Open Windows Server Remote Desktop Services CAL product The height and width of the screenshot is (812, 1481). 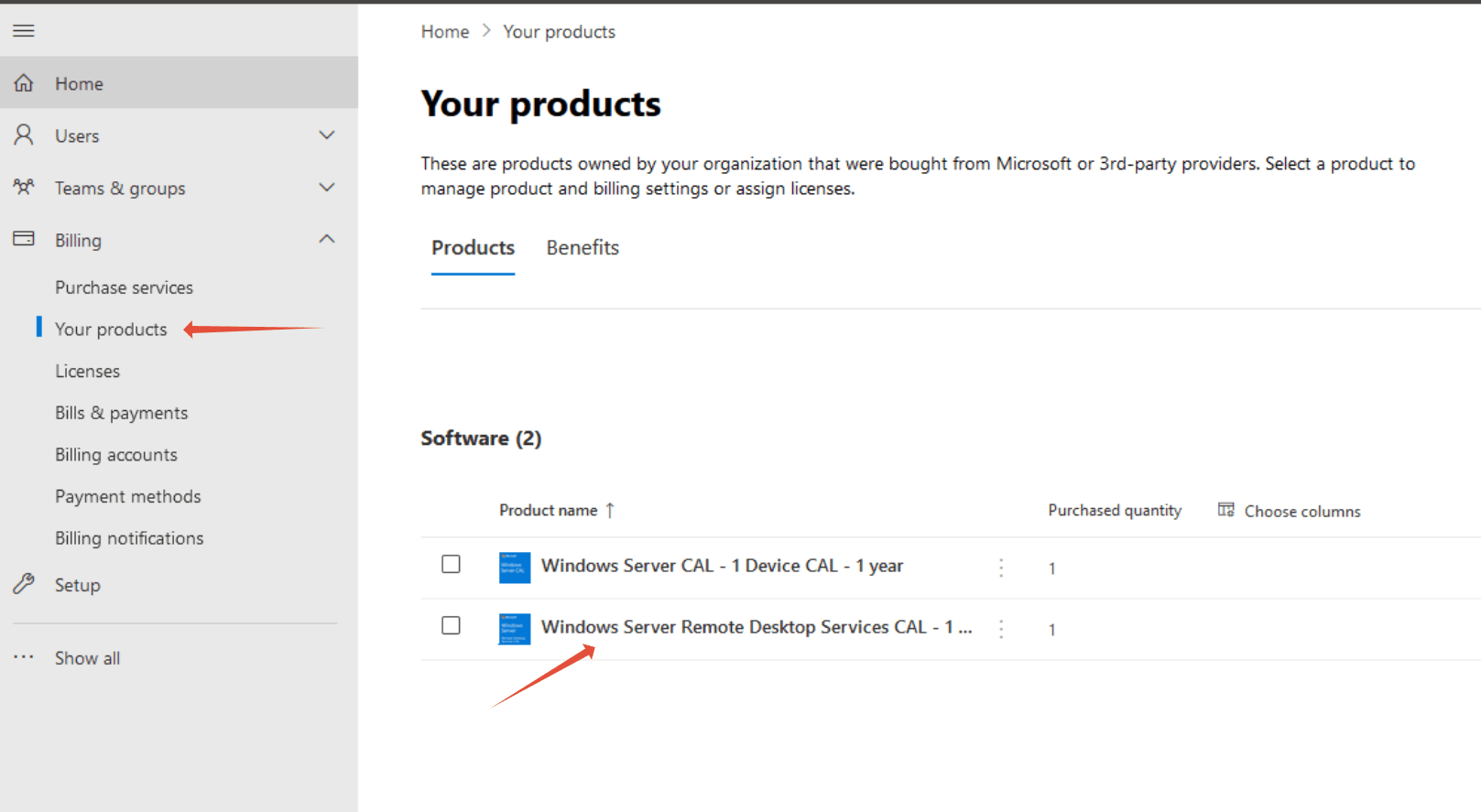pos(757,627)
